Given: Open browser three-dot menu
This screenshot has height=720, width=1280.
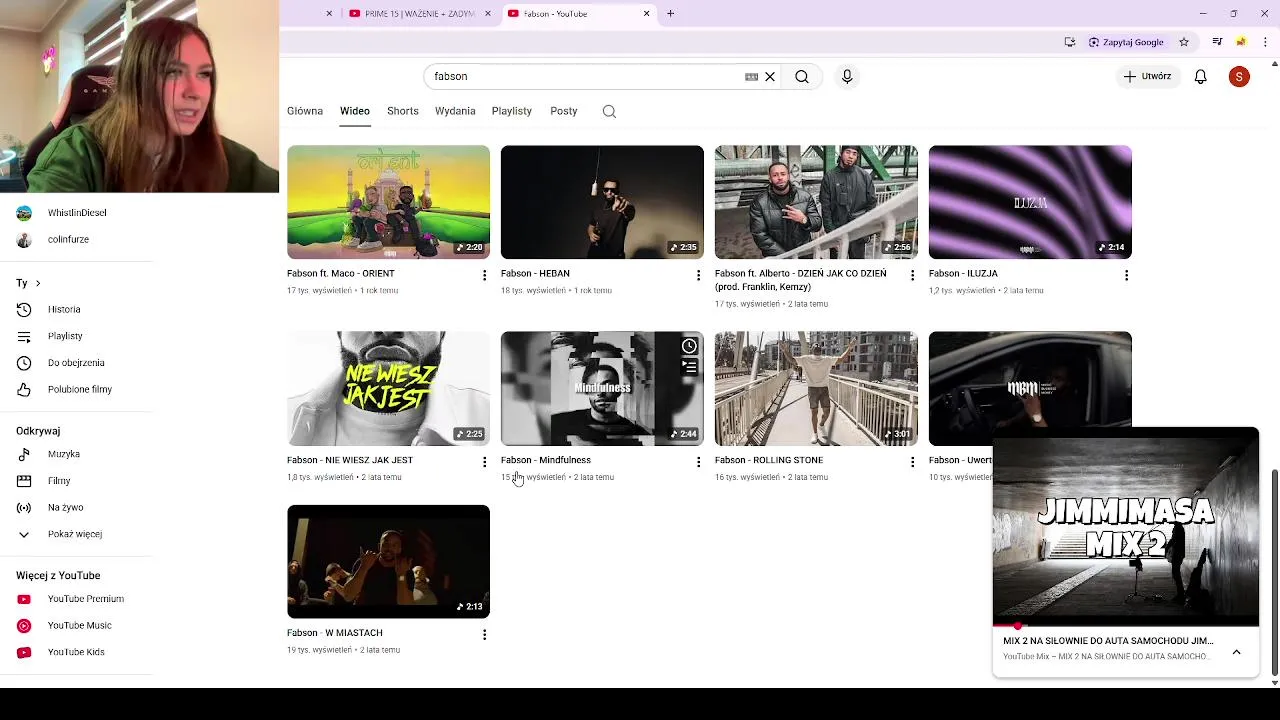Looking at the screenshot, I should tap(1265, 42).
